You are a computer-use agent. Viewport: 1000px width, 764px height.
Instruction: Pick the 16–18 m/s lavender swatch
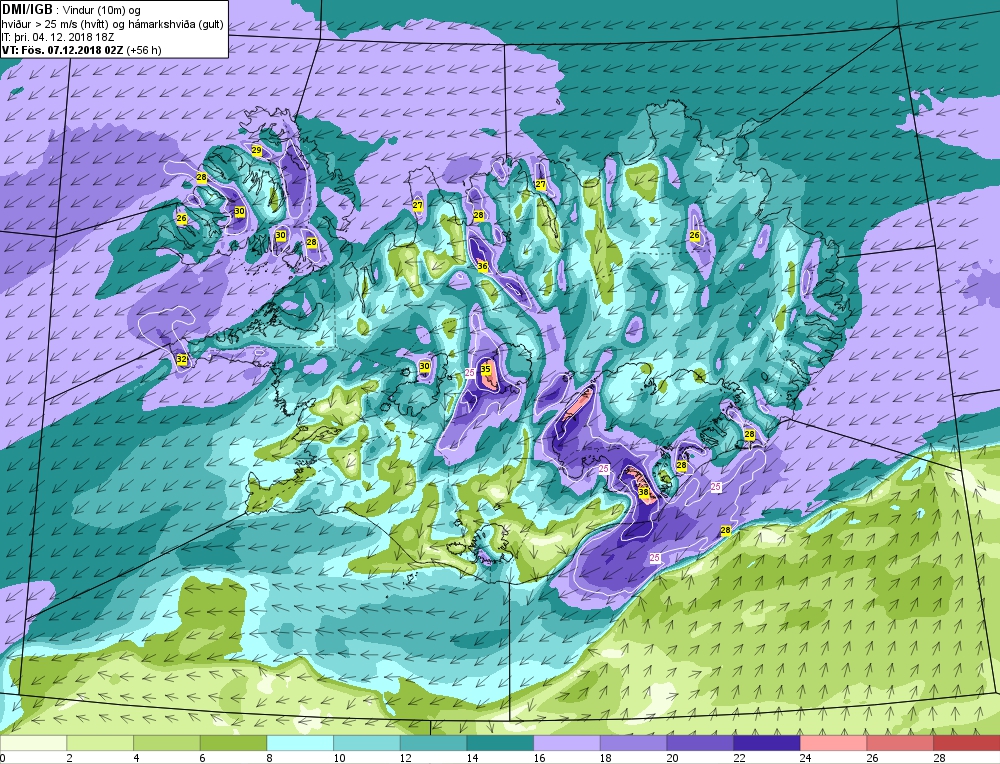[x=566, y=743]
